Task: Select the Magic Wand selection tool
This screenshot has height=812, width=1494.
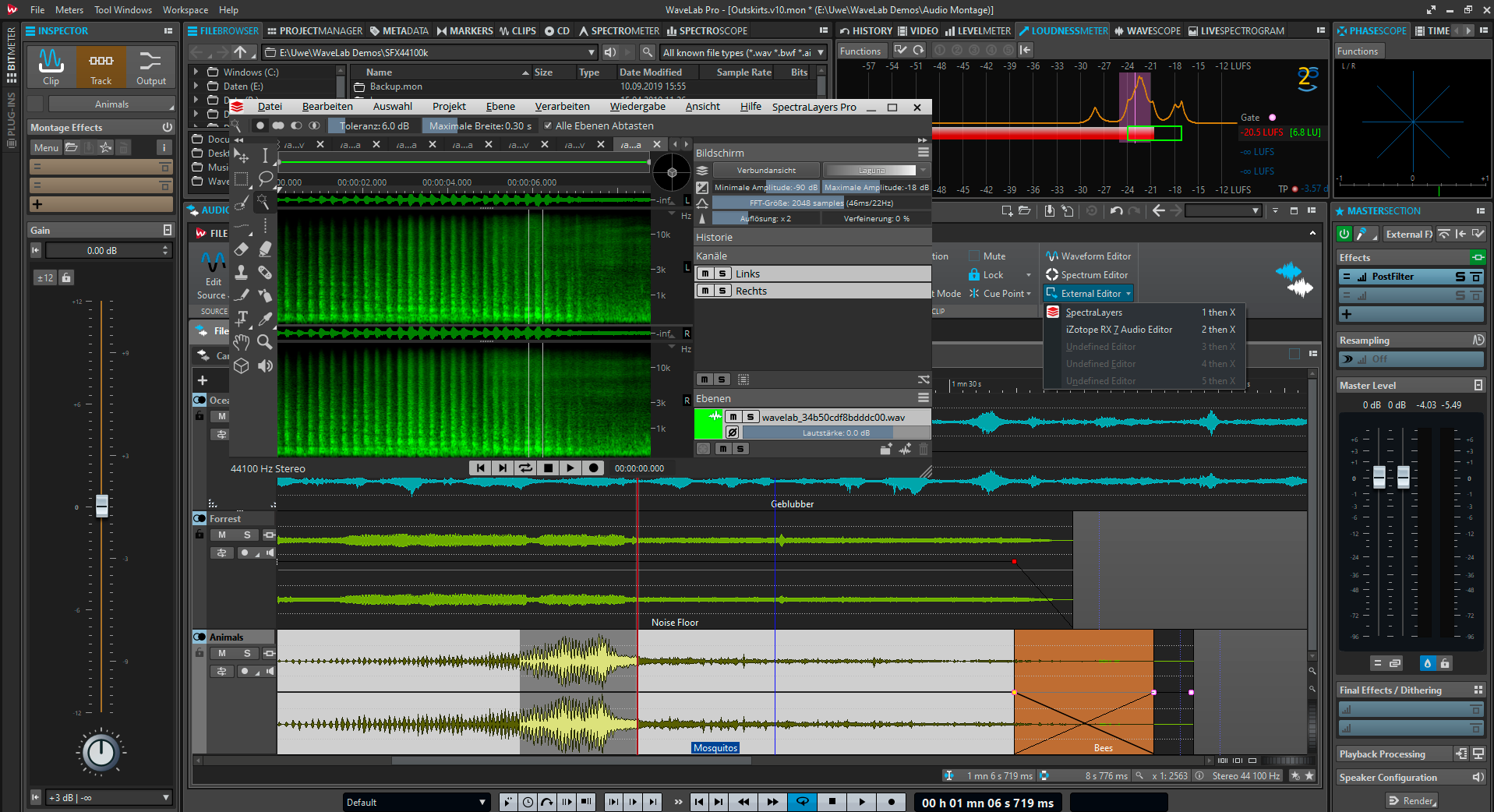Action: pyautogui.click(x=265, y=203)
